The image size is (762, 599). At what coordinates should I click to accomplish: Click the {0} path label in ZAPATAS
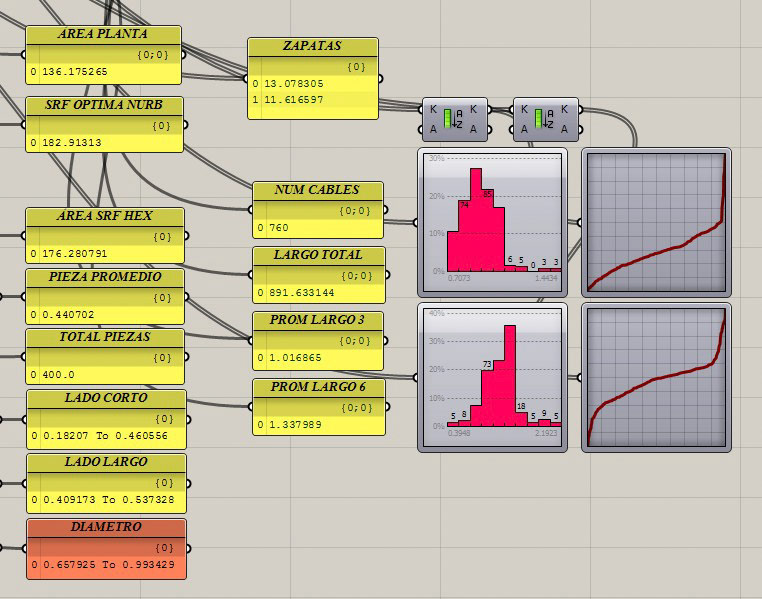(356, 67)
